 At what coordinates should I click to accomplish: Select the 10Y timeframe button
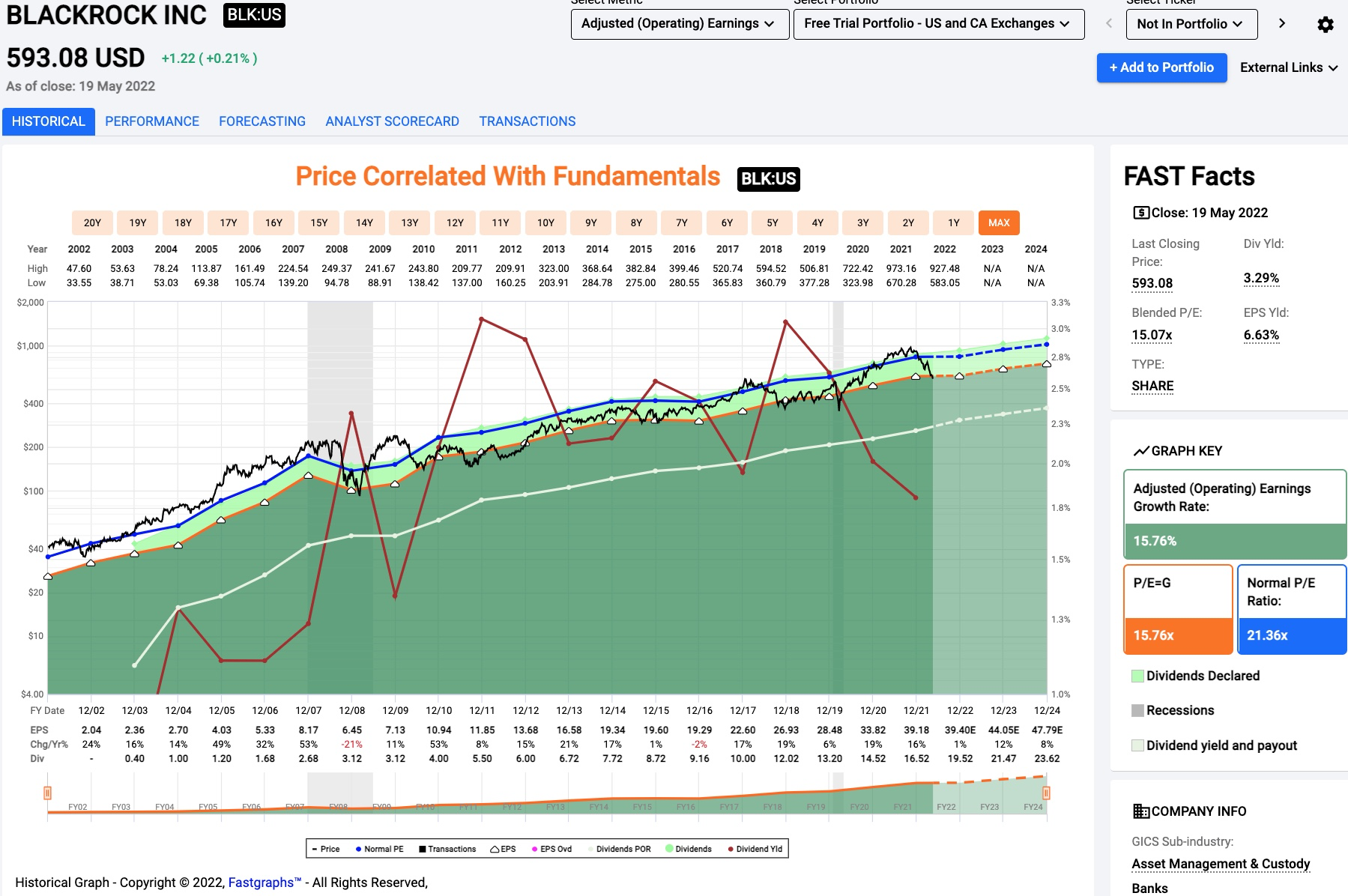click(x=545, y=223)
